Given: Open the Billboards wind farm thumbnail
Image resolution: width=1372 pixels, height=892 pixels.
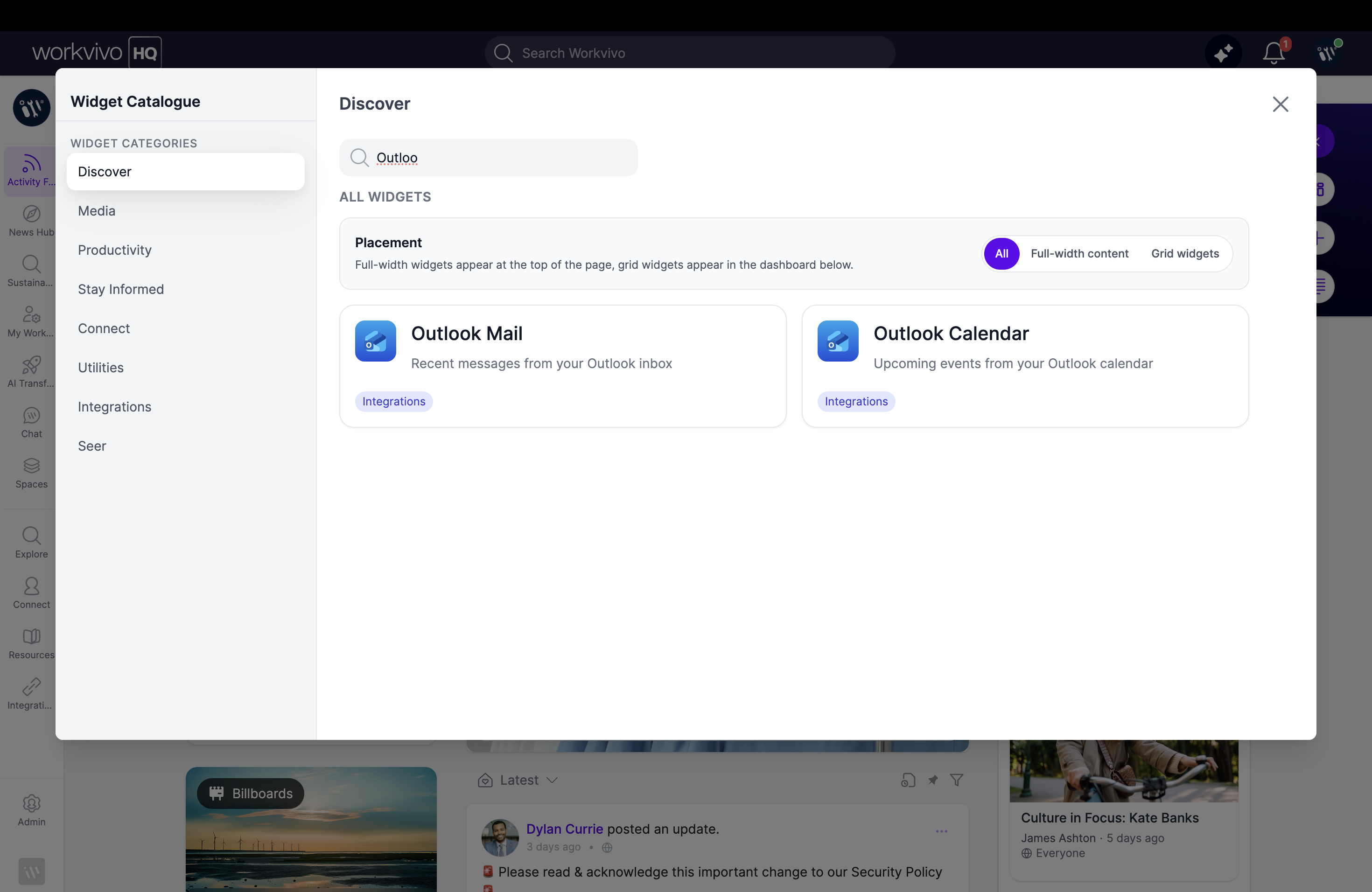Looking at the screenshot, I should click(x=311, y=830).
